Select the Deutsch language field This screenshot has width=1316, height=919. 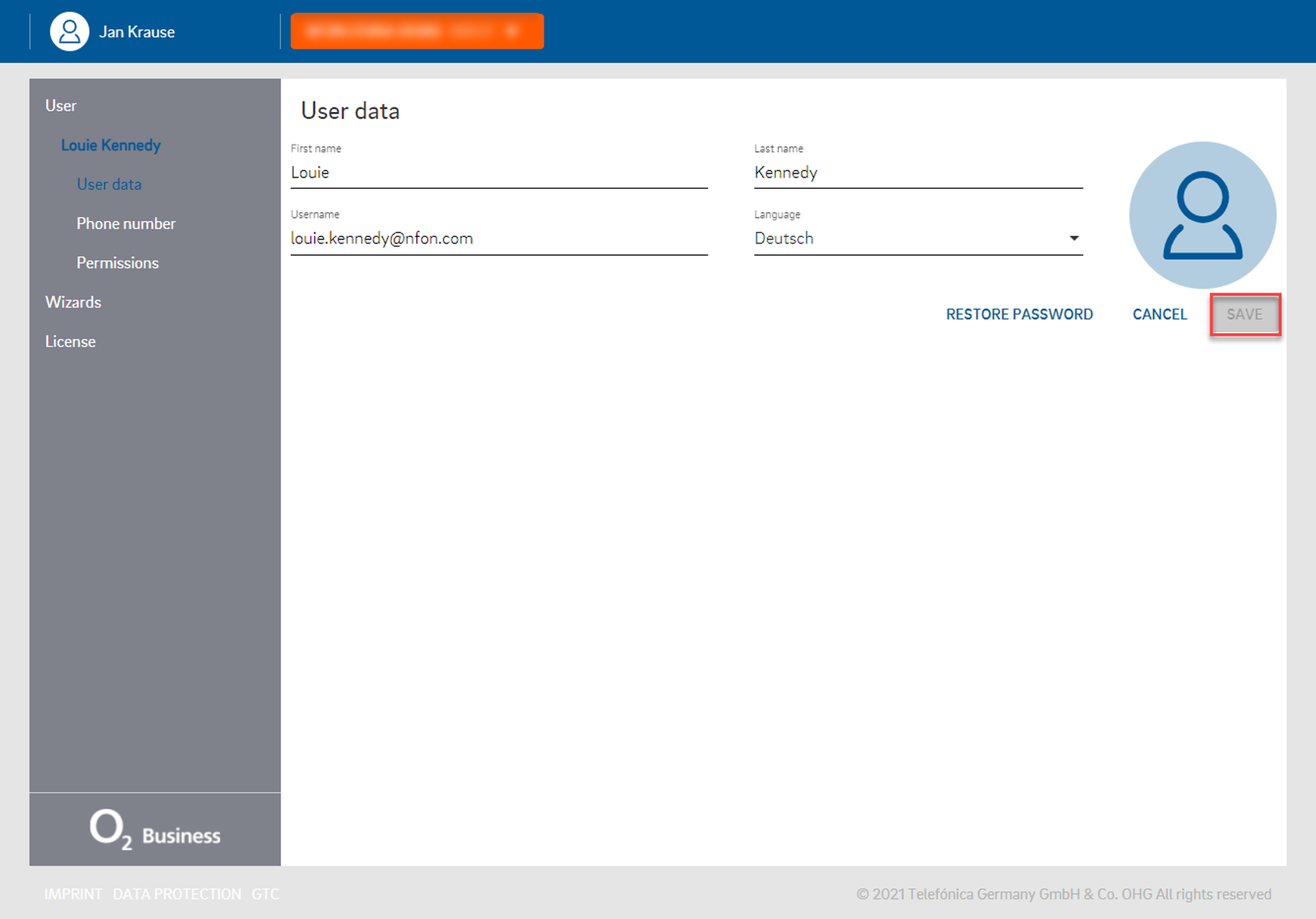(x=908, y=238)
